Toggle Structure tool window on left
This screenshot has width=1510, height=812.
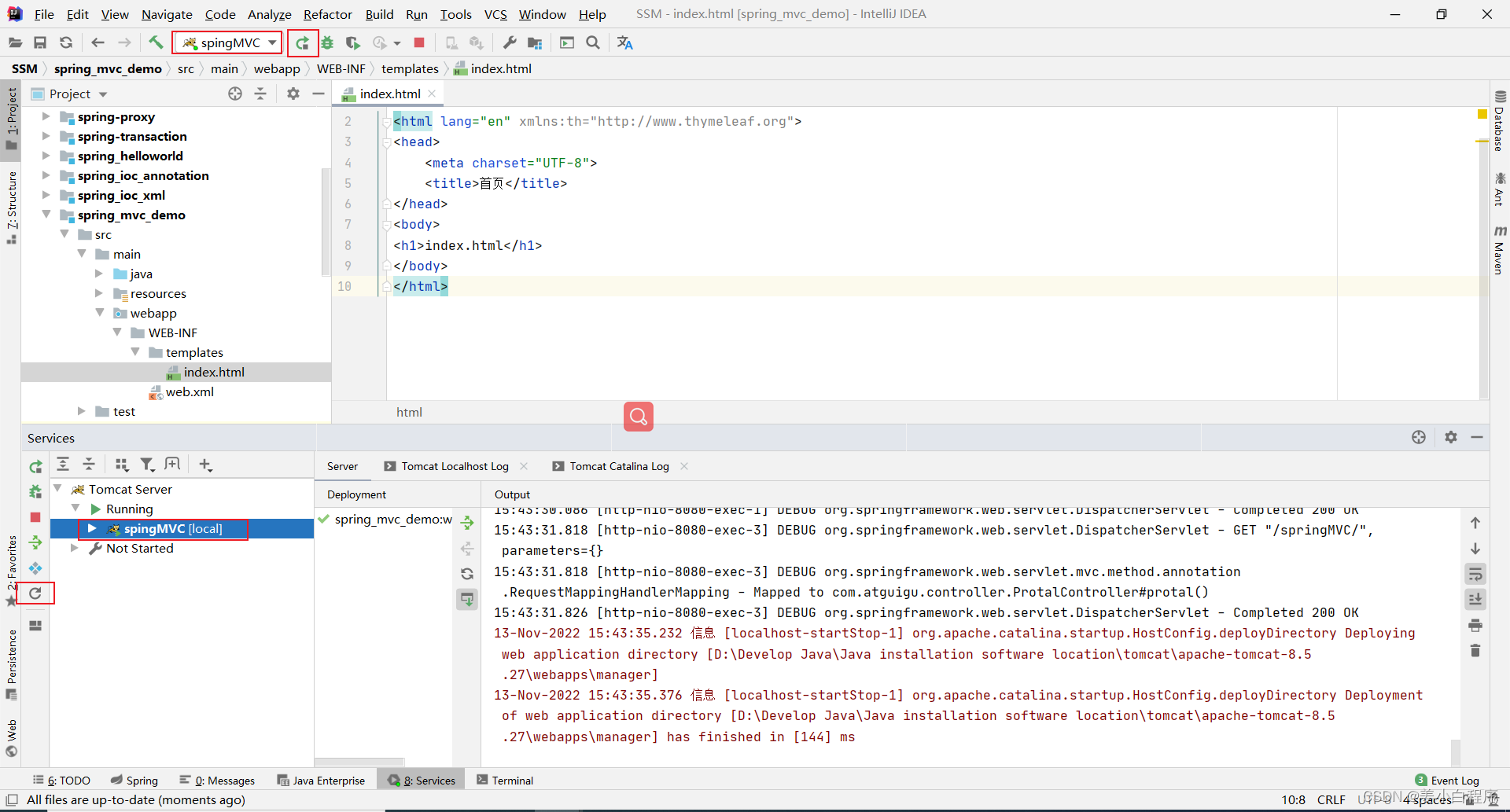pos(12,207)
